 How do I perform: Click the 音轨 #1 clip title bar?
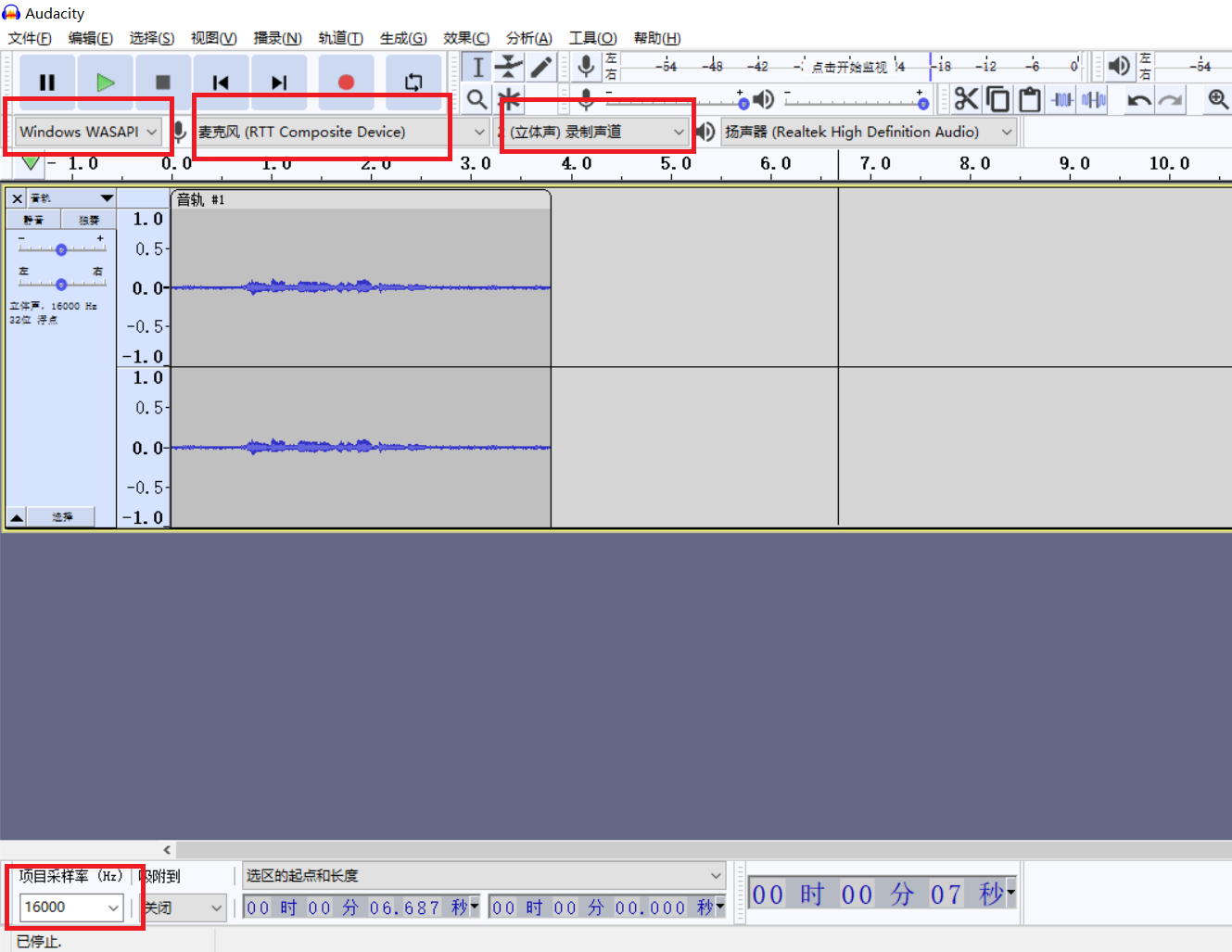pos(361,199)
